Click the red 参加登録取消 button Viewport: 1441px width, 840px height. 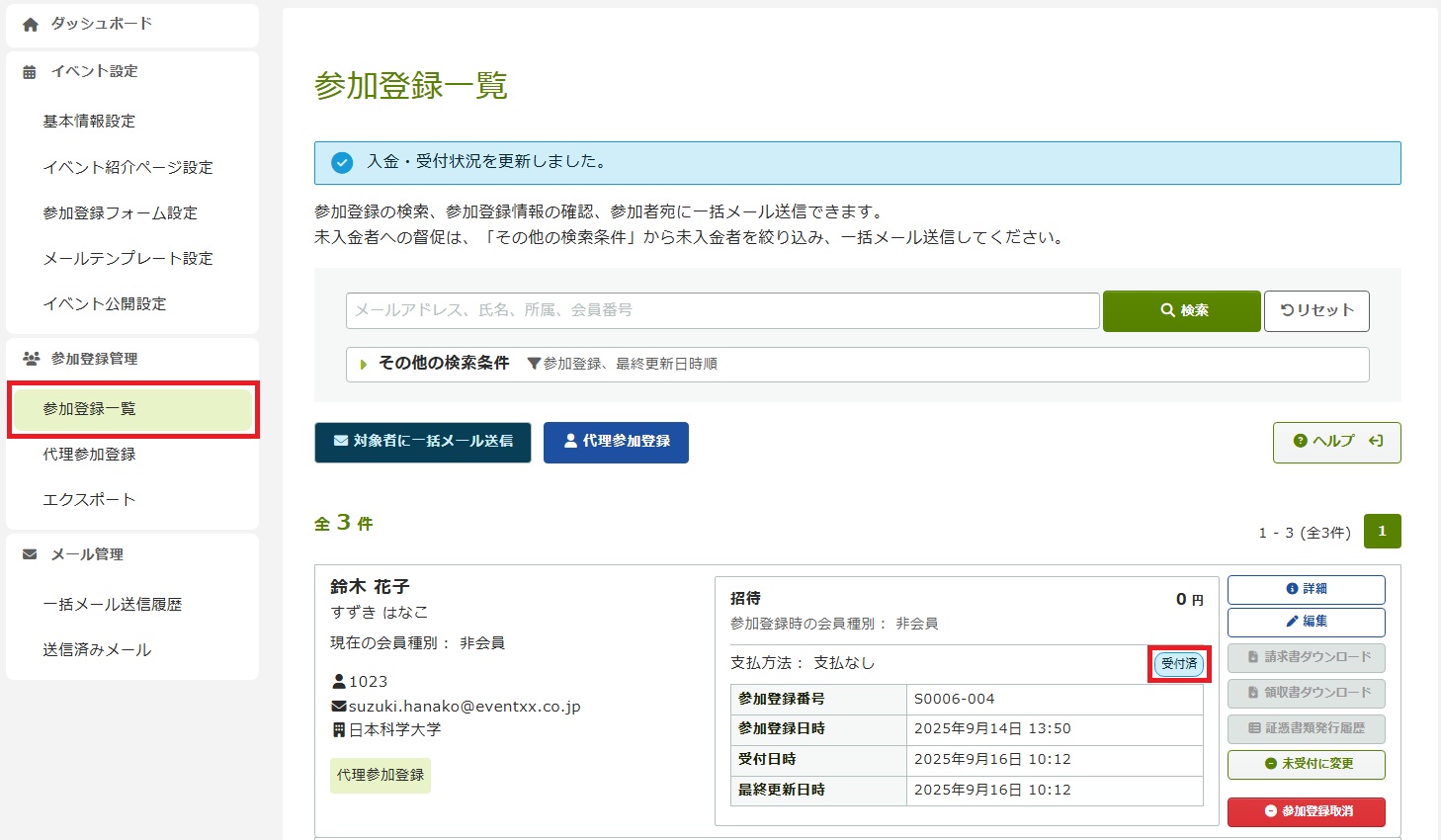1306,811
